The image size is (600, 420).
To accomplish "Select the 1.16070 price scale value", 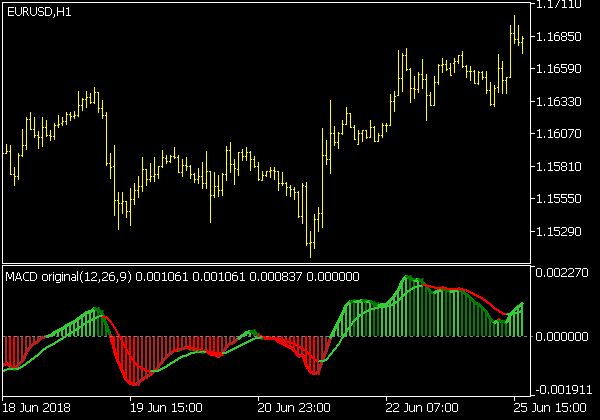I will pos(560,134).
